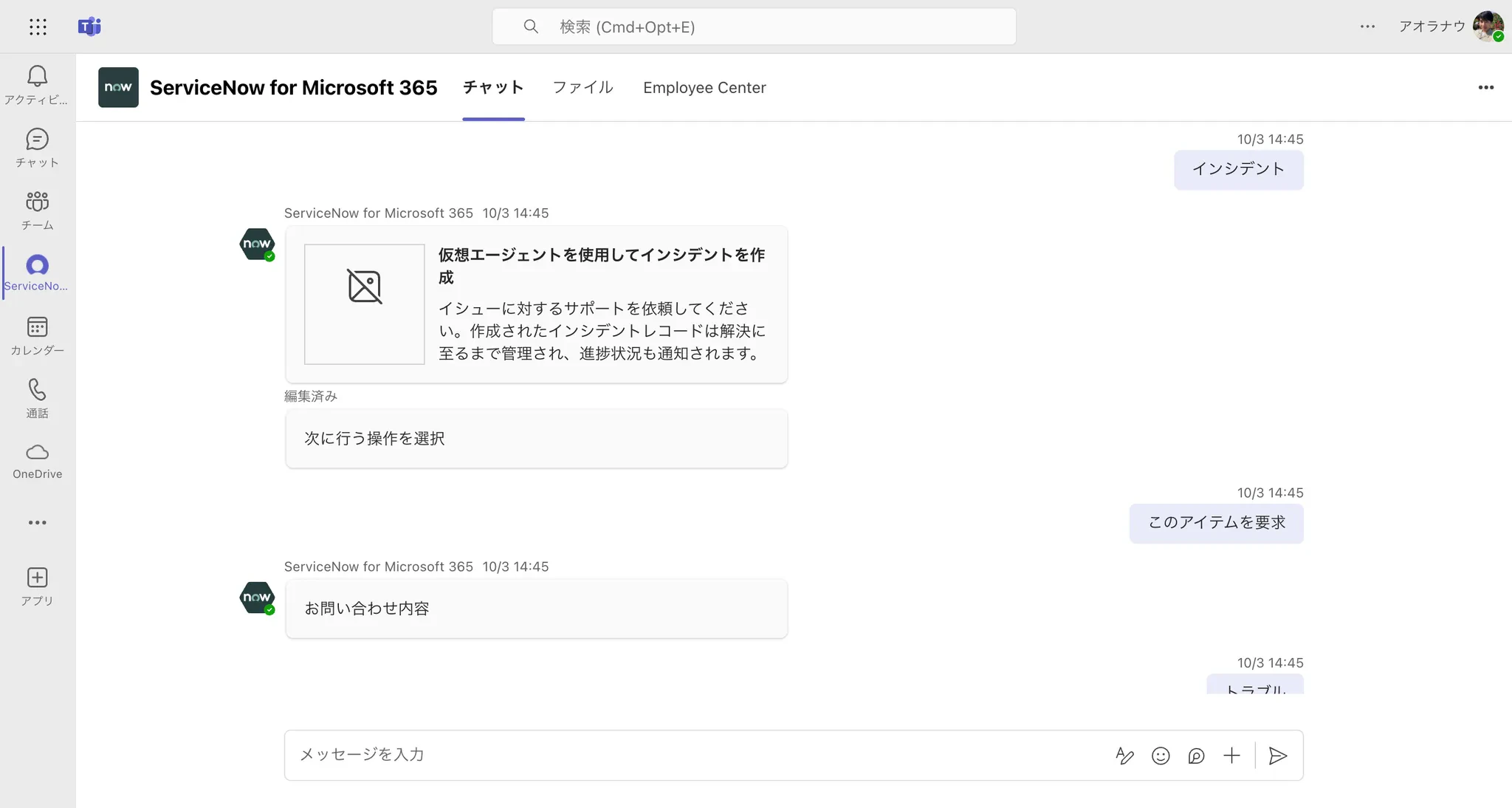This screenshot has width=1512, height=808.
Task: Click the 編集済み label
Action: click(x=311, y=397)
